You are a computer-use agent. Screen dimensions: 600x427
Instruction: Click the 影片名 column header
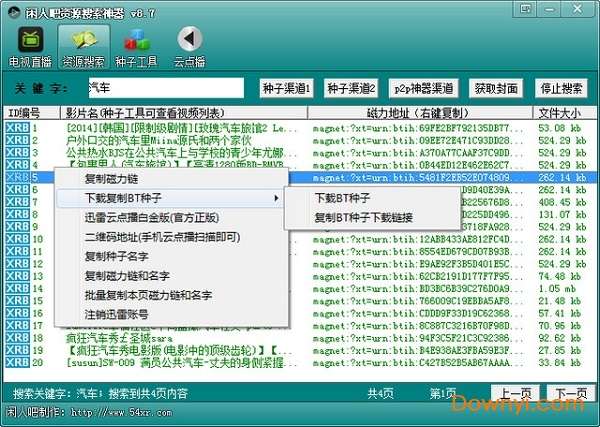184,113
